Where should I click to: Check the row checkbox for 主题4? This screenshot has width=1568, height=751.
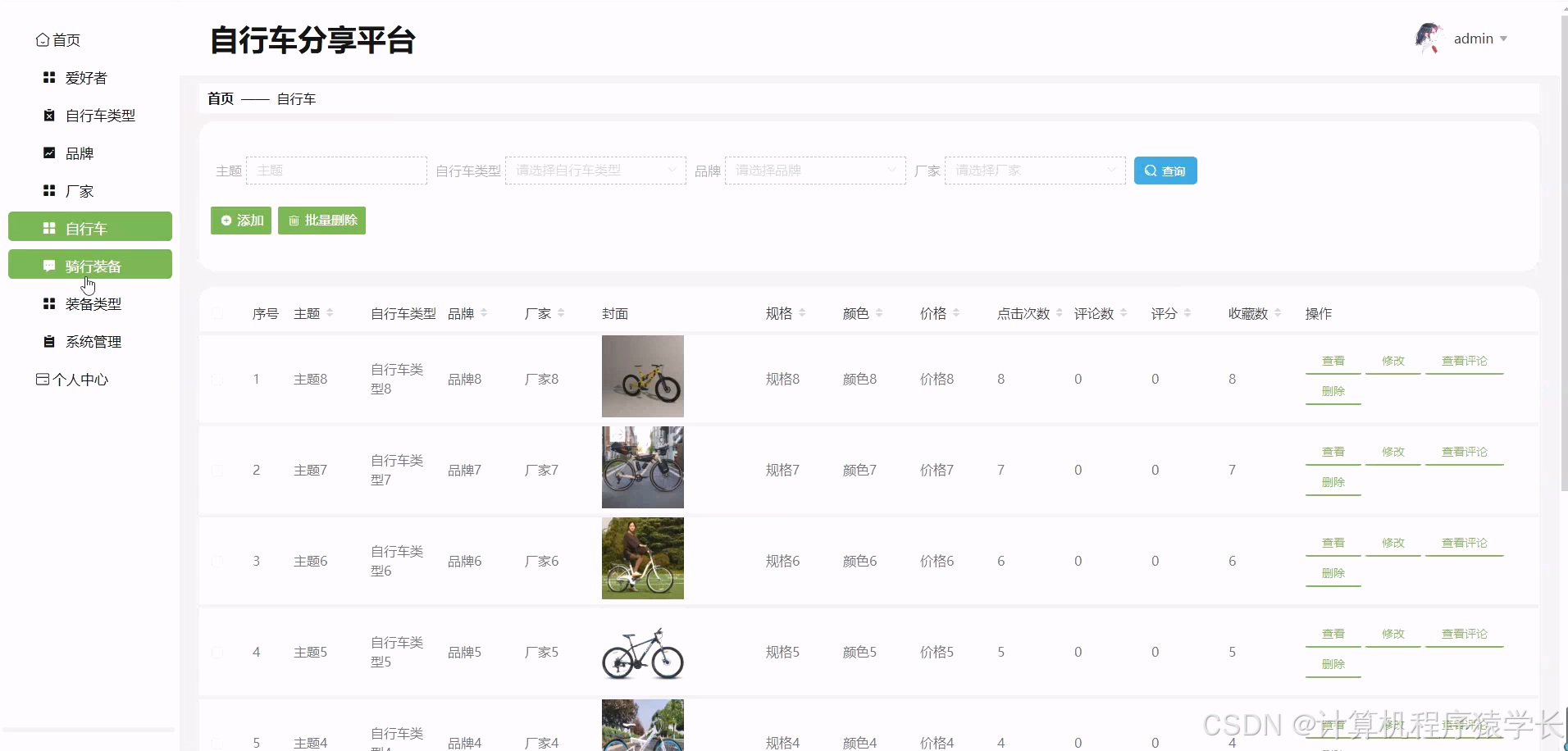coord(217,743)
